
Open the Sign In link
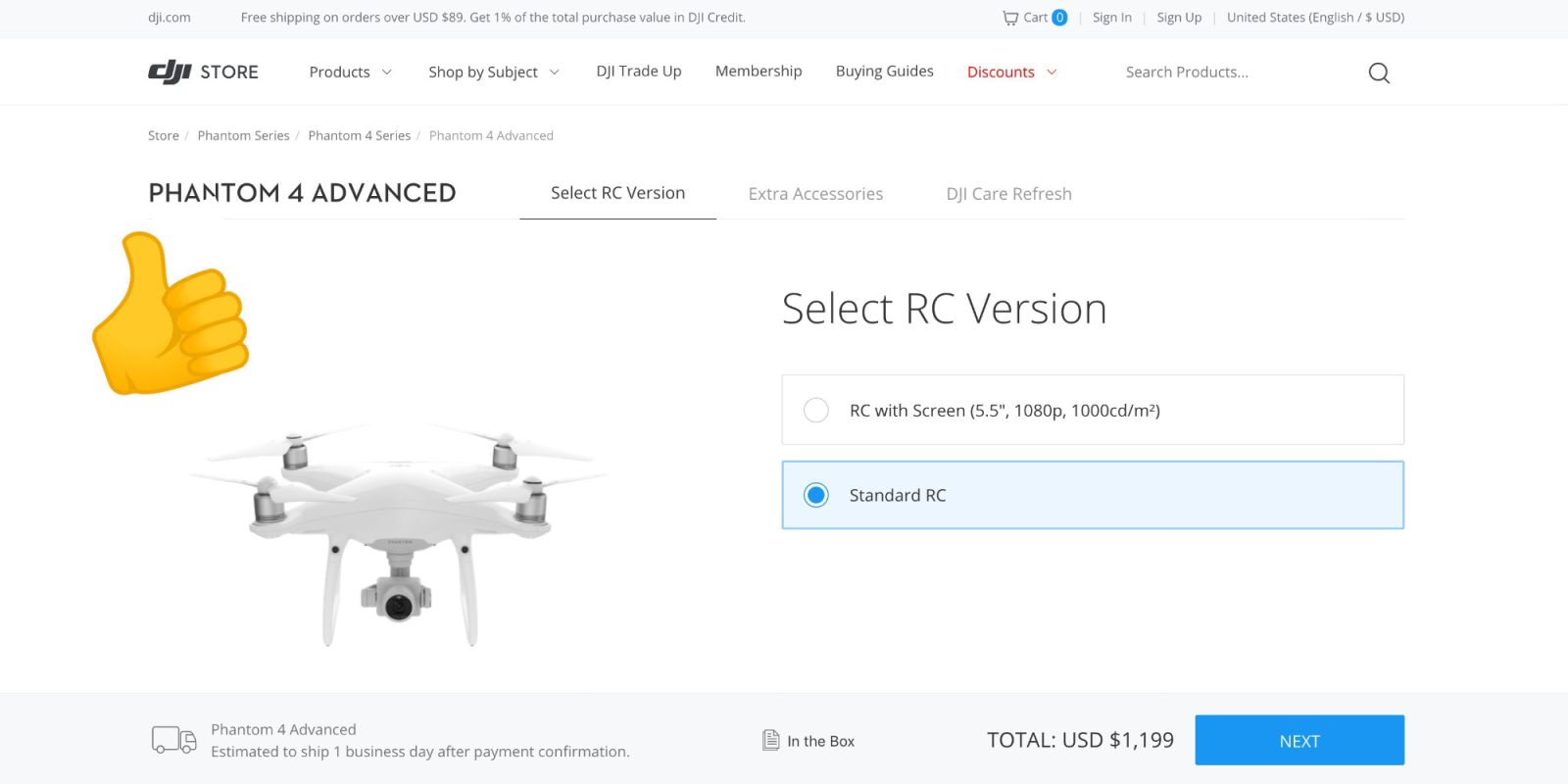(x=1111, y=18)
